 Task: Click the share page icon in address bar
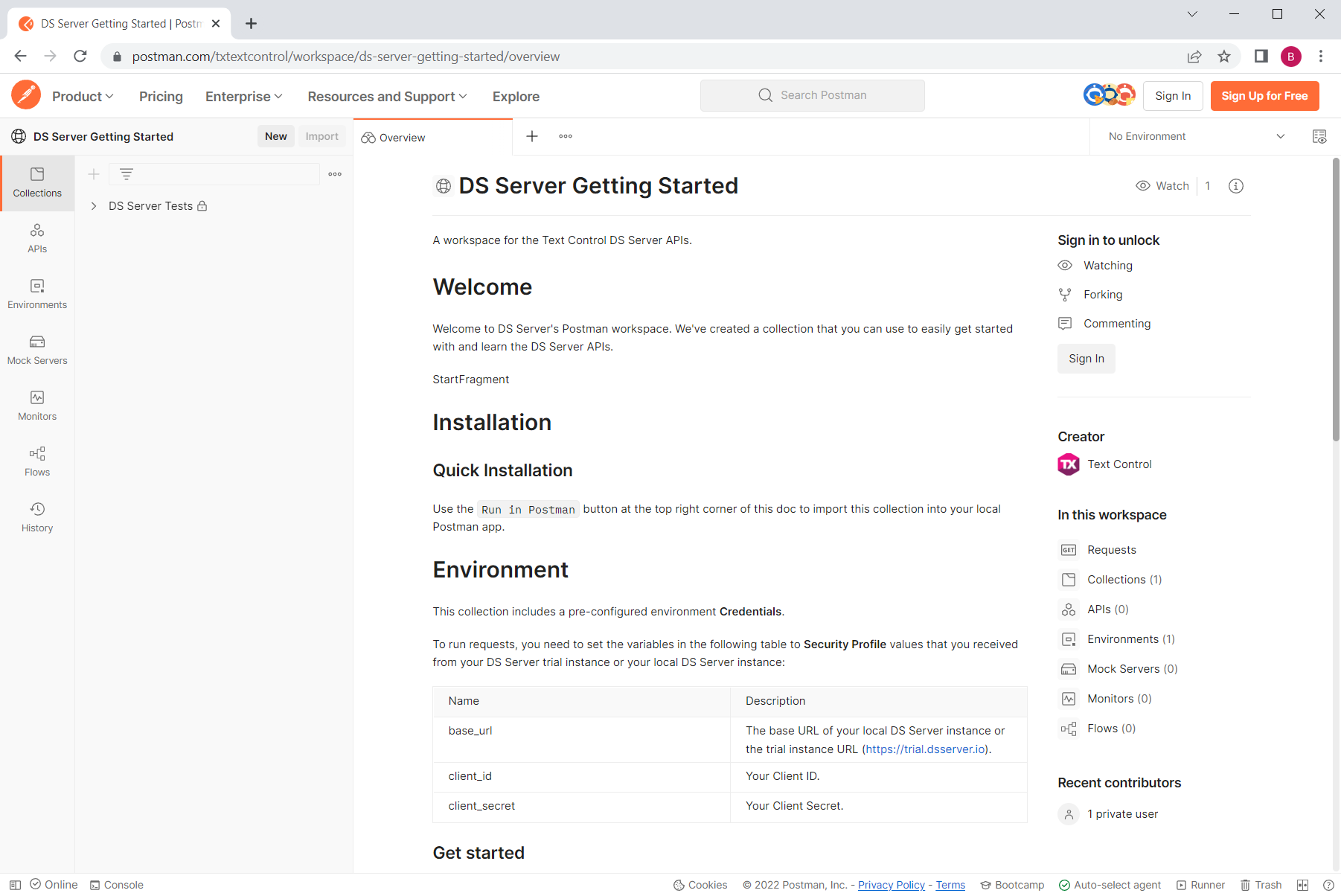(x=1194, y=57)
